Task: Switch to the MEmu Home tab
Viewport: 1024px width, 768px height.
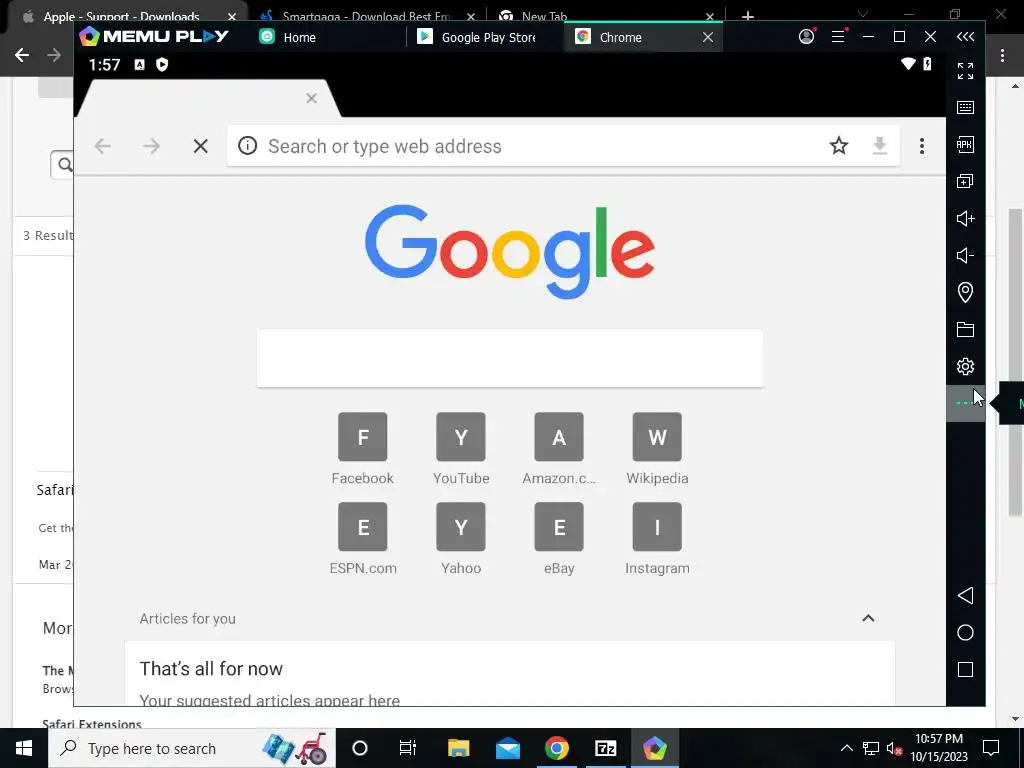Action: coord(288,37)
